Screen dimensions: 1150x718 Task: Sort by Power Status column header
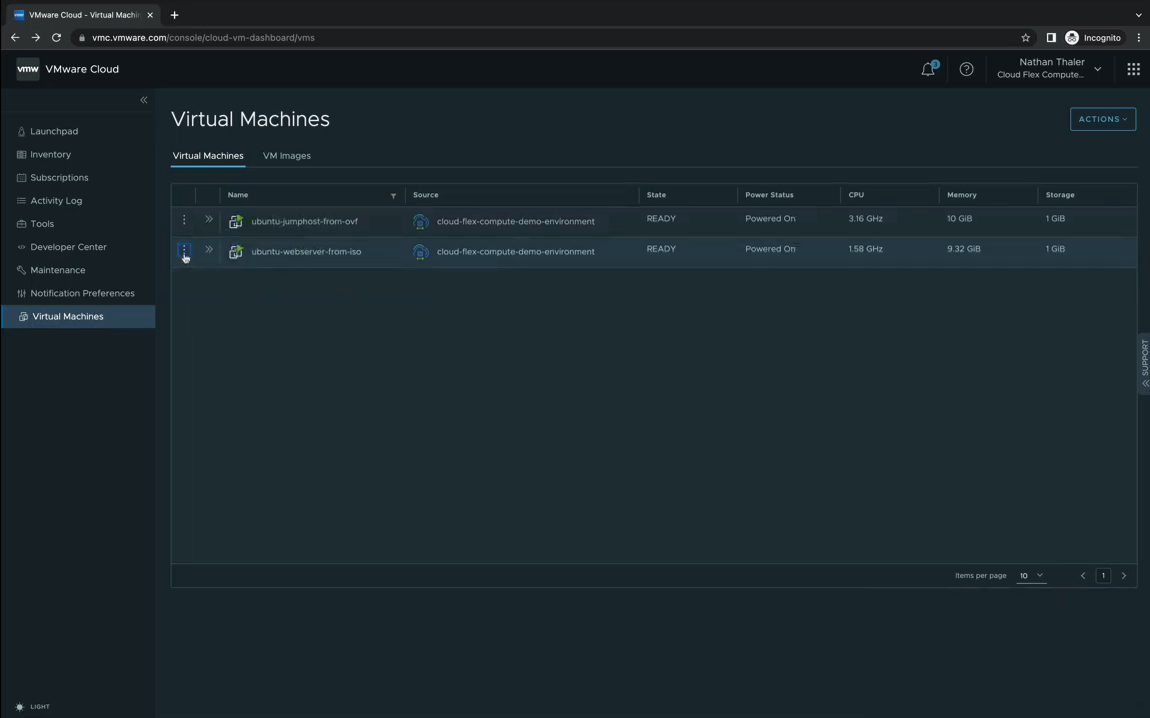[769, 195]
